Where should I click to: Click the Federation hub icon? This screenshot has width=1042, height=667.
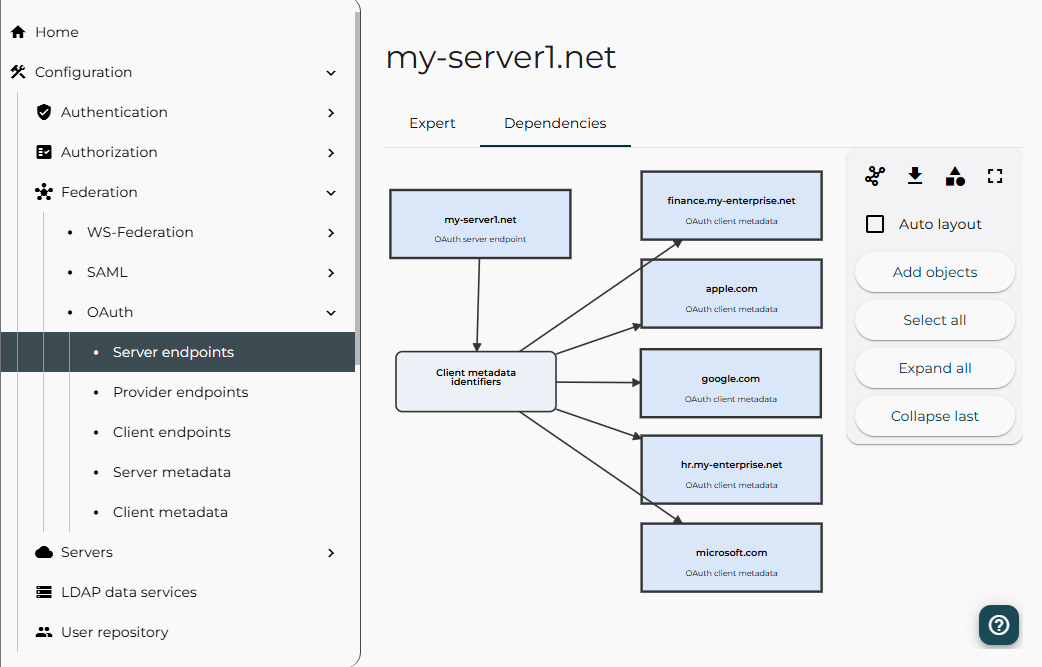pos(44,192)
